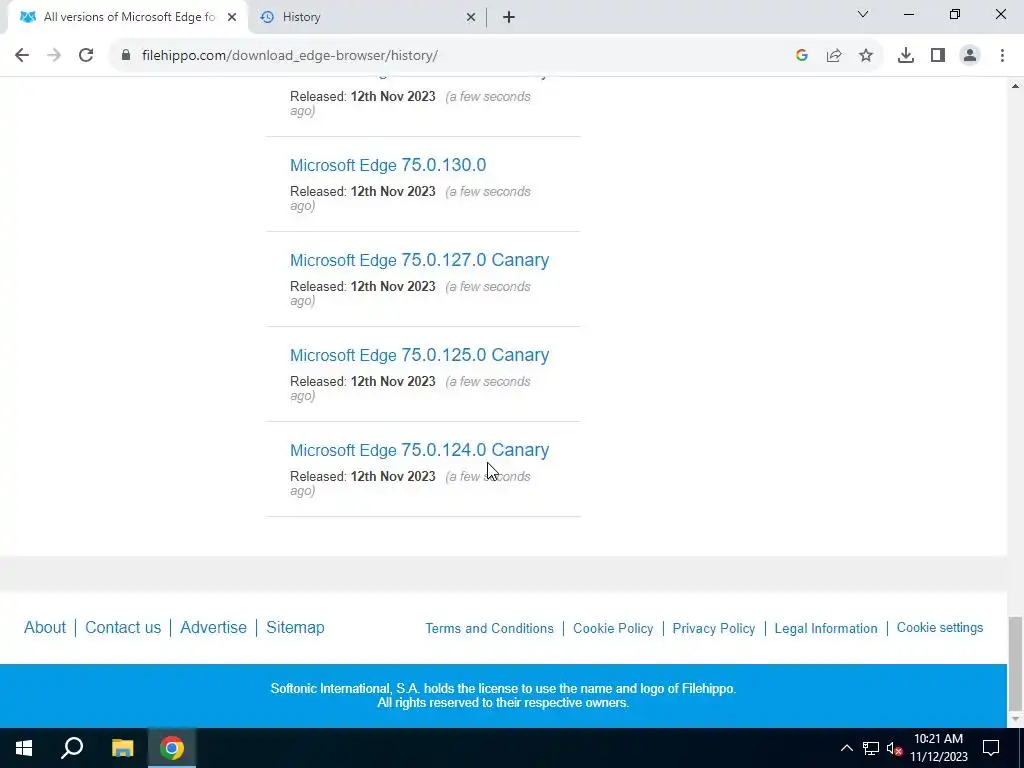Open the Privacy Policy link

coord(714,628)
